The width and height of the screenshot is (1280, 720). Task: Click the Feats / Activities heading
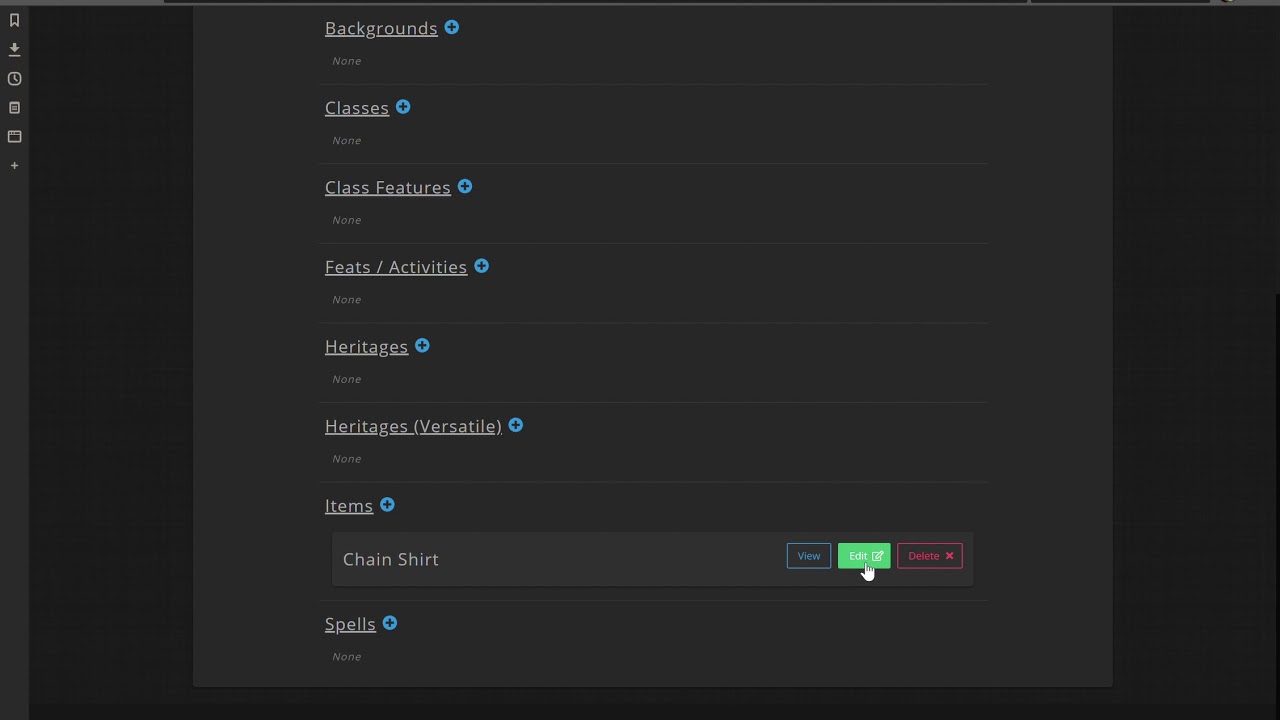(396, 267)
